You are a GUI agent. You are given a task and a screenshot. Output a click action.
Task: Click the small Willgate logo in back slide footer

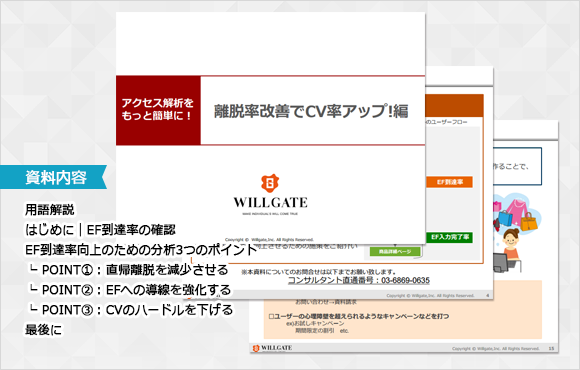[272, 348]
